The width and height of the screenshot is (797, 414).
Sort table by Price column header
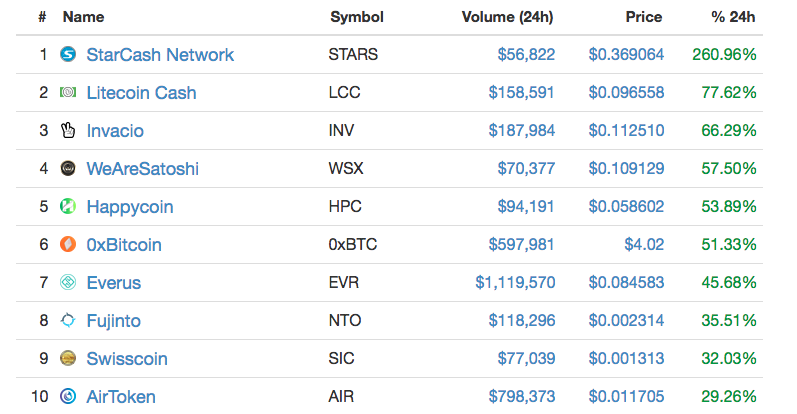(644, 17)
